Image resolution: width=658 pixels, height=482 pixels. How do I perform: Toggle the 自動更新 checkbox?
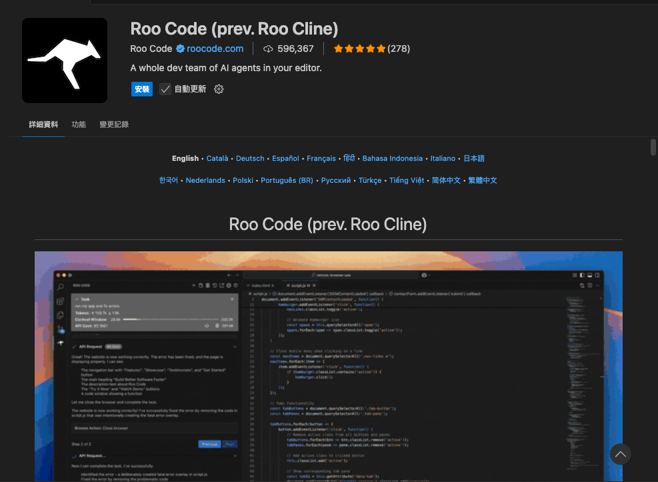pos(165,89)
